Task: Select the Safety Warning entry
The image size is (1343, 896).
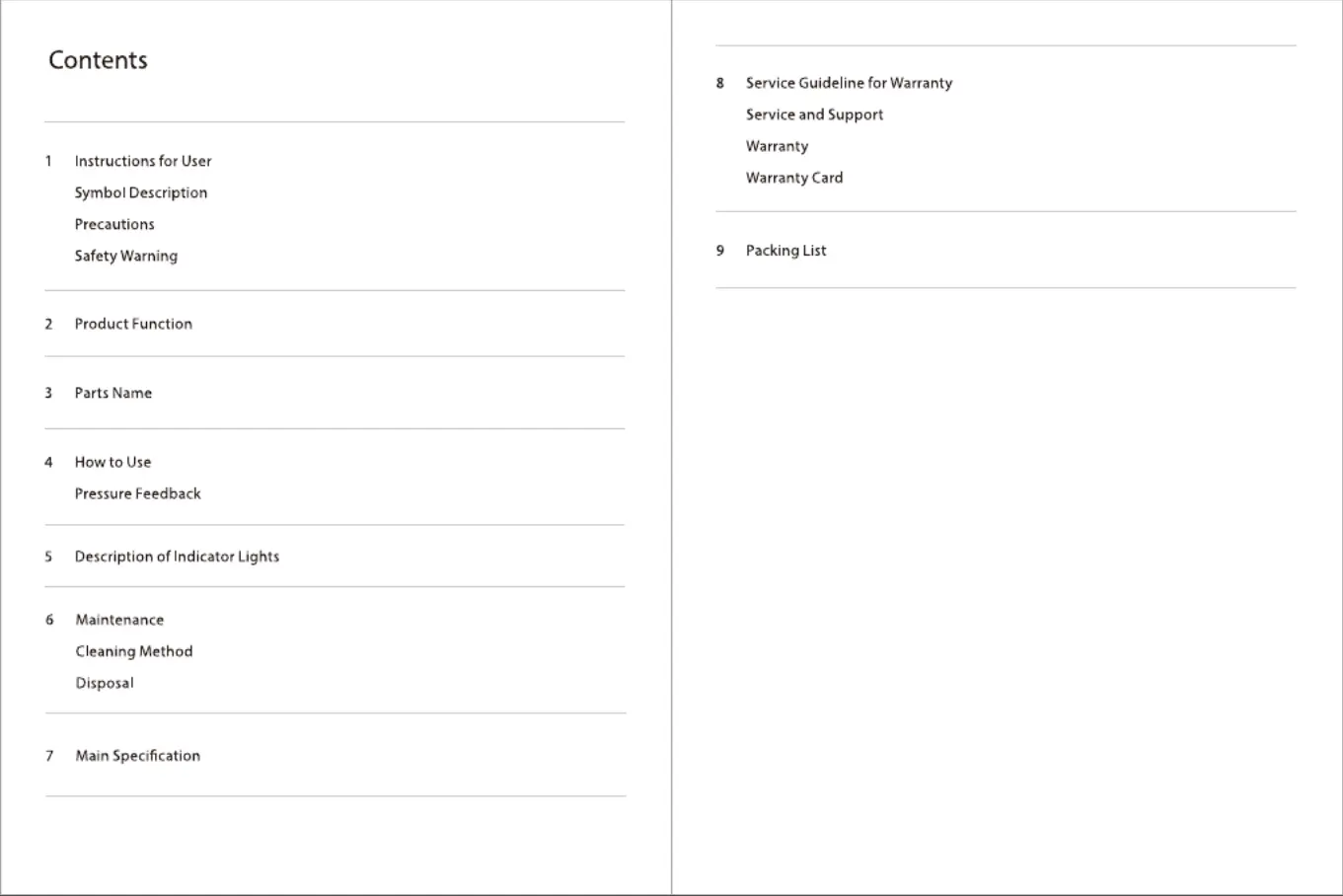Action: pos(126,256)
